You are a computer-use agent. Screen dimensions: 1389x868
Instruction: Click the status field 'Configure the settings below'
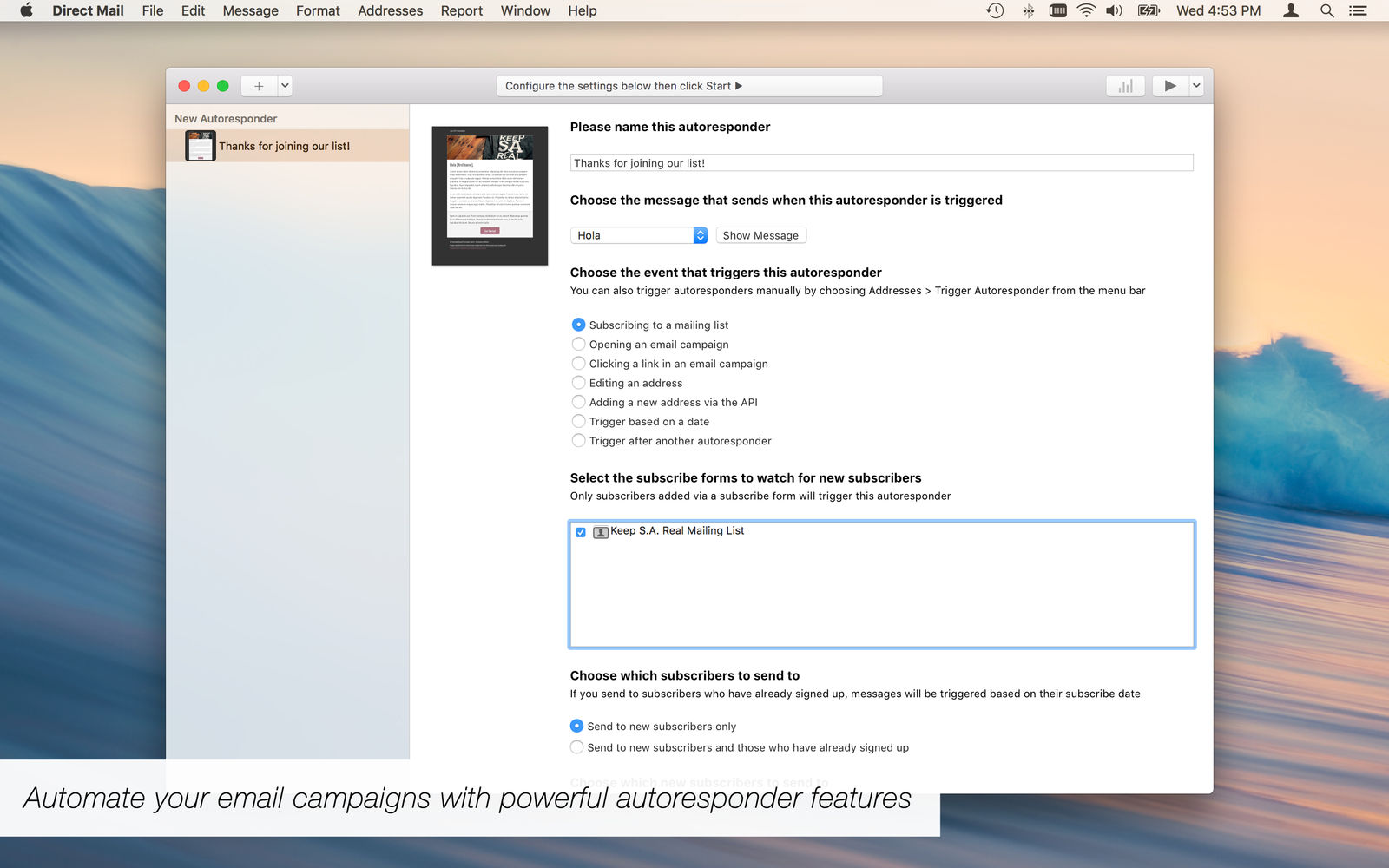tap(689, 86)
